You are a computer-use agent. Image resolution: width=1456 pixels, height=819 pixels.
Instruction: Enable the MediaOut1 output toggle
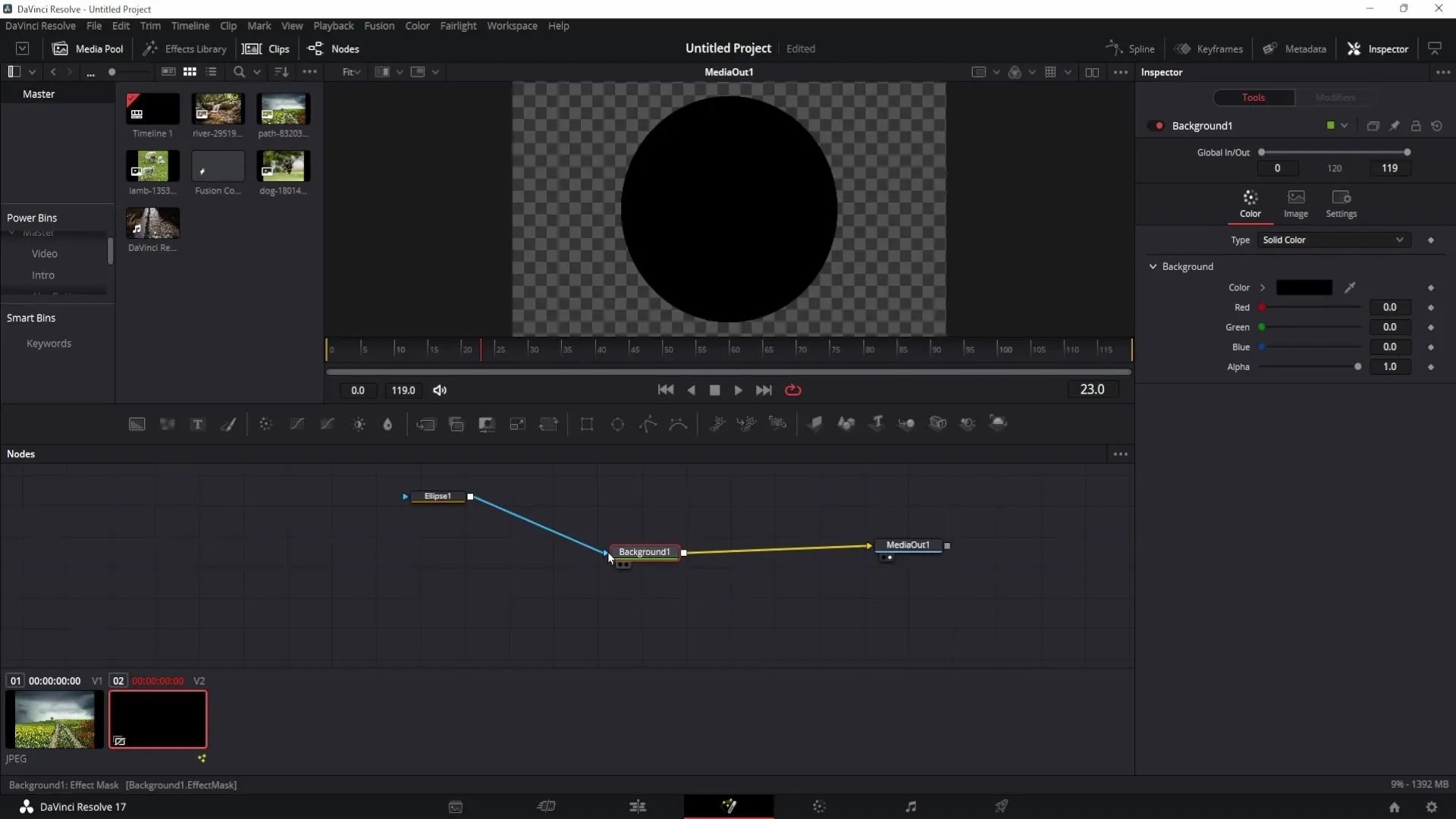948,545
